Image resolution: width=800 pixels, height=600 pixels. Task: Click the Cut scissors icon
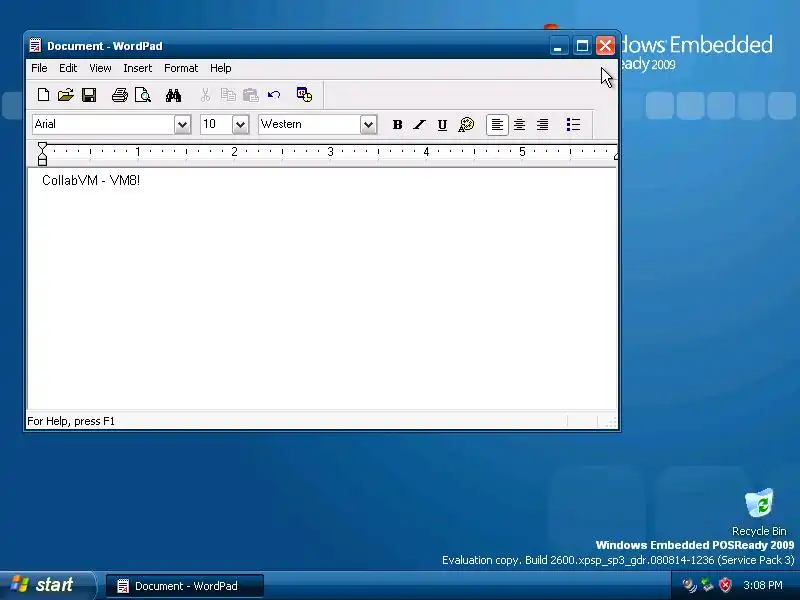(205, 95)
